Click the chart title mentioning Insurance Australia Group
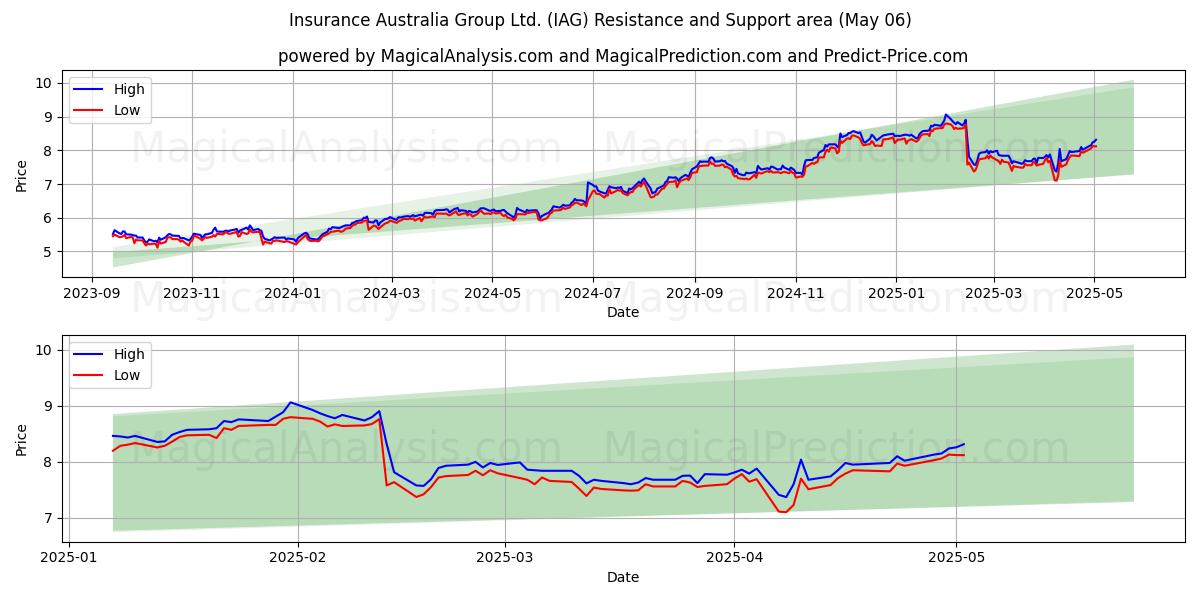 (600, 20)
